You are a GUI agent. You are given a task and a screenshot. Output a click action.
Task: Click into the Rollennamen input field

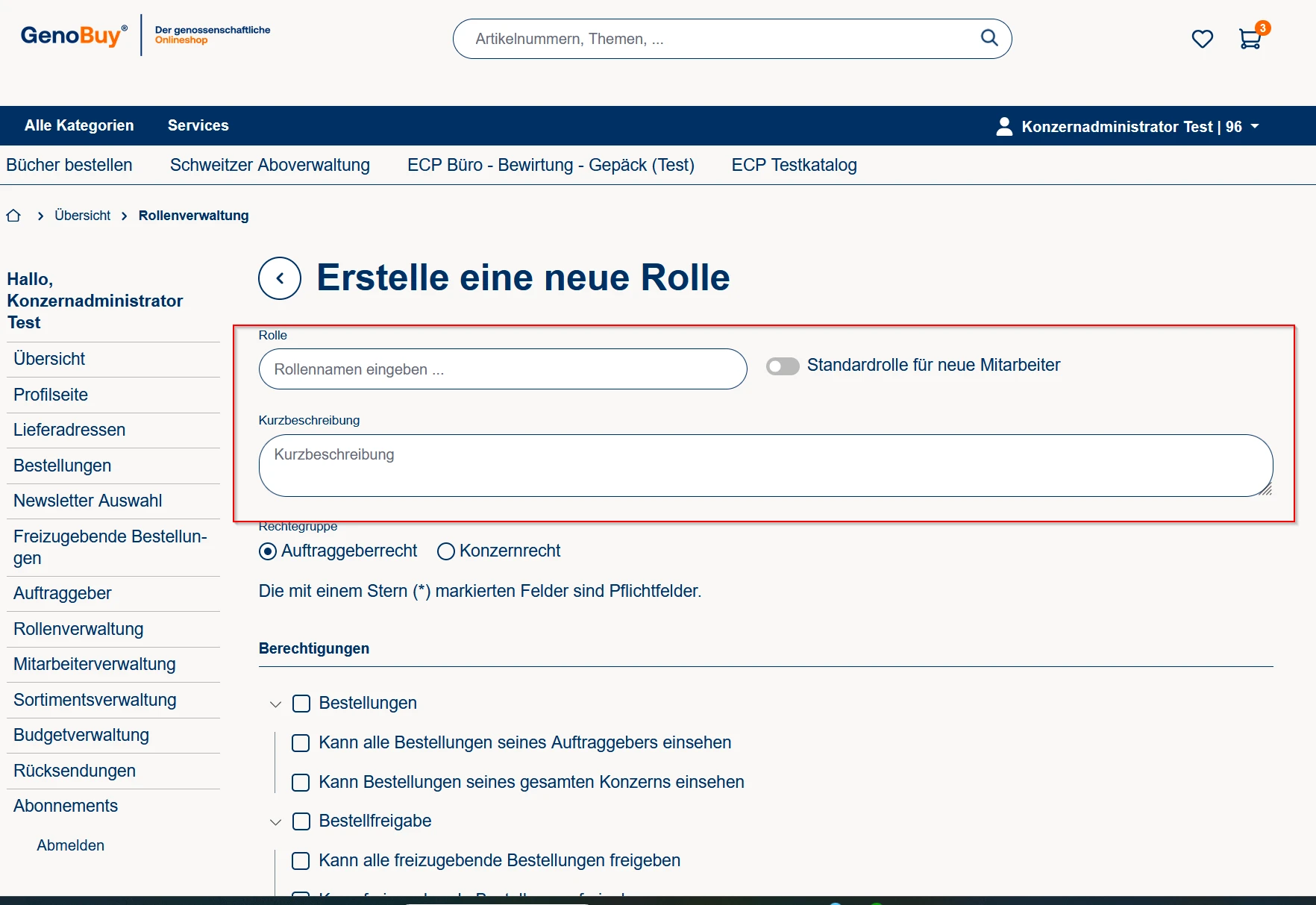pos(502,369)
